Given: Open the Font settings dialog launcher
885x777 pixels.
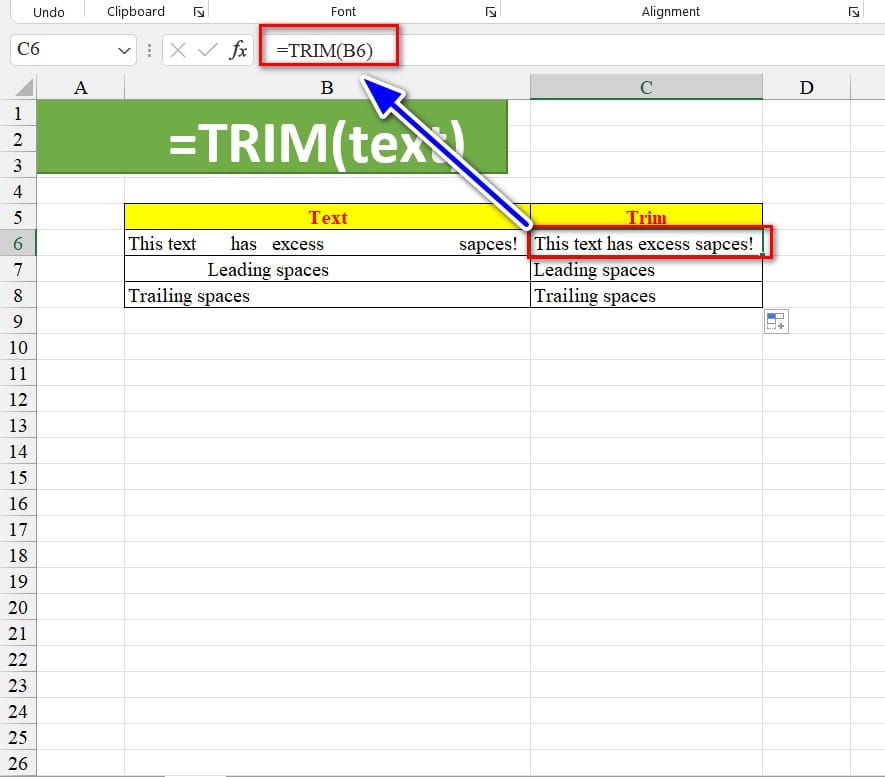Looking at the screenshot, I should pos(490,12).
